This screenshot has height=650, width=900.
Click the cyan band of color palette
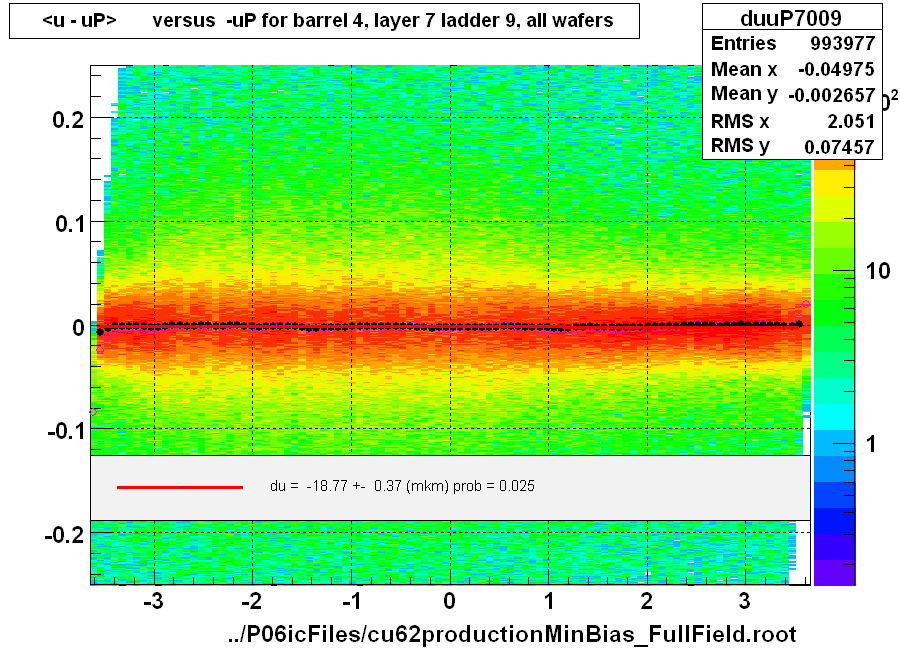coord(834,417)
